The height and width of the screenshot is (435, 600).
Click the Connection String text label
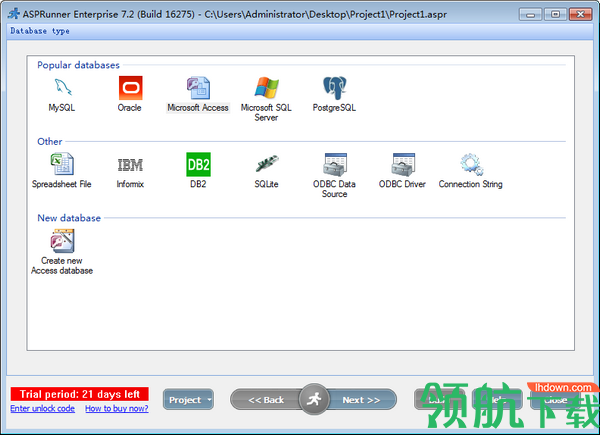point(471,184)
